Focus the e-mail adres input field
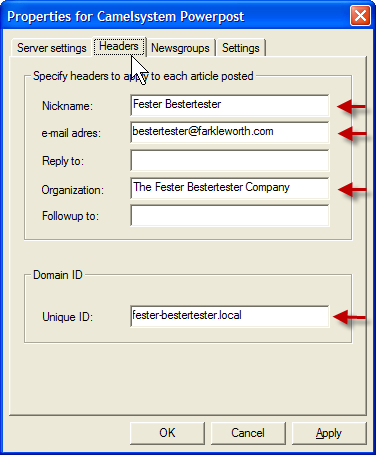The image size is (376, 455). tap(230, 132)
